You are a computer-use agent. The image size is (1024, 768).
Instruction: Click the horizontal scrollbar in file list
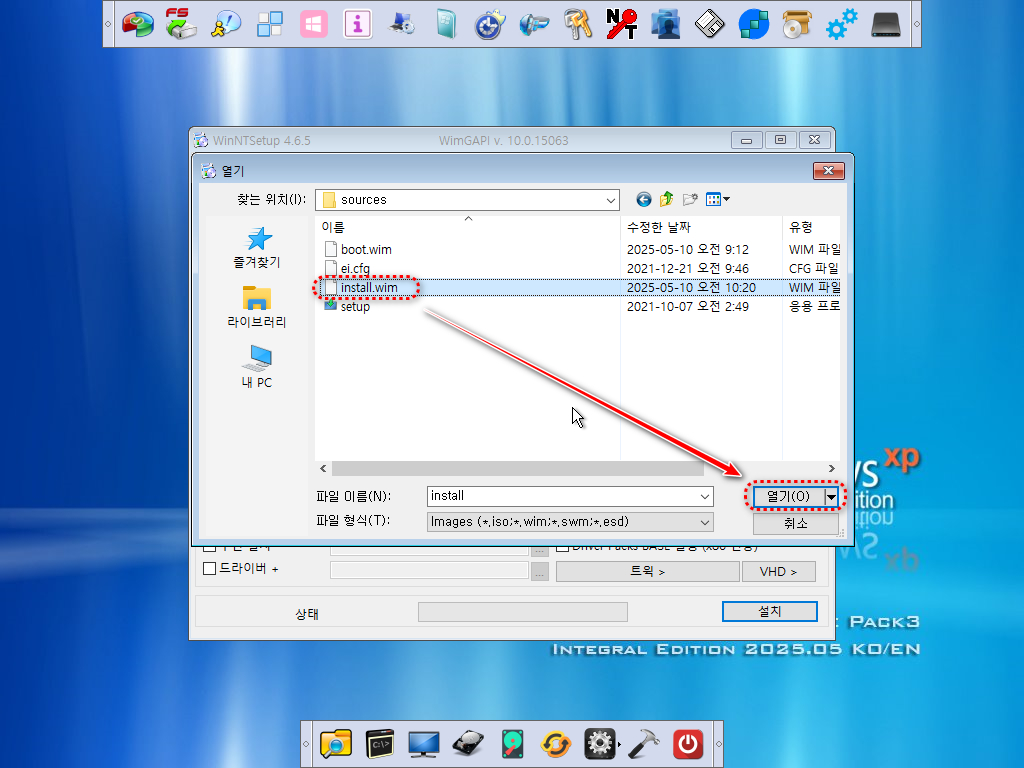517,469
